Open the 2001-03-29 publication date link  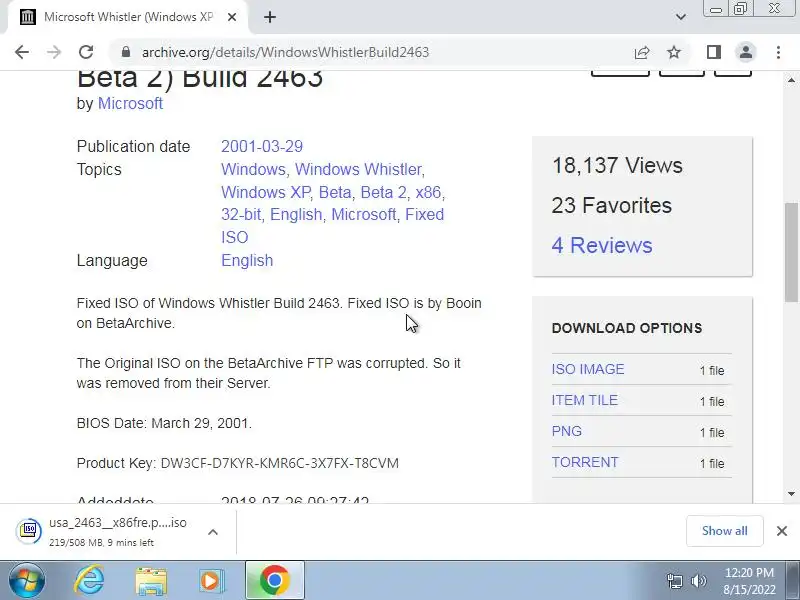point(262,146)
